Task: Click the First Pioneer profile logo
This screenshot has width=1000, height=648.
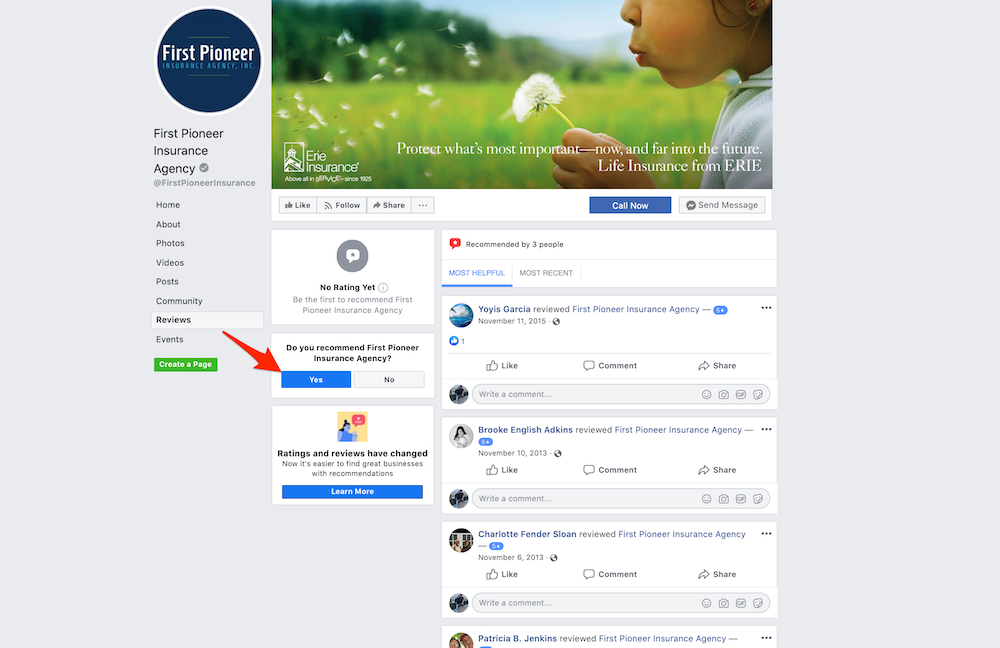Action: pos(209,61)
